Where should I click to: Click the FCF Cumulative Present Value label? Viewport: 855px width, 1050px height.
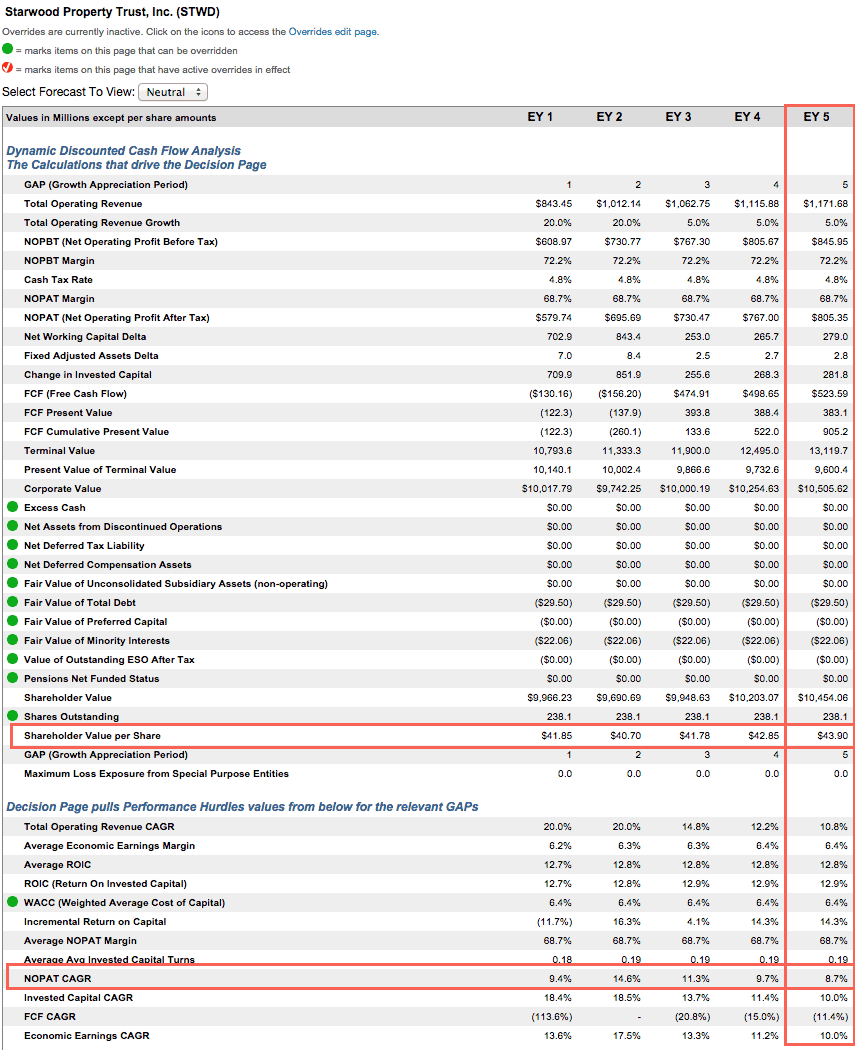tap(96, 432)
